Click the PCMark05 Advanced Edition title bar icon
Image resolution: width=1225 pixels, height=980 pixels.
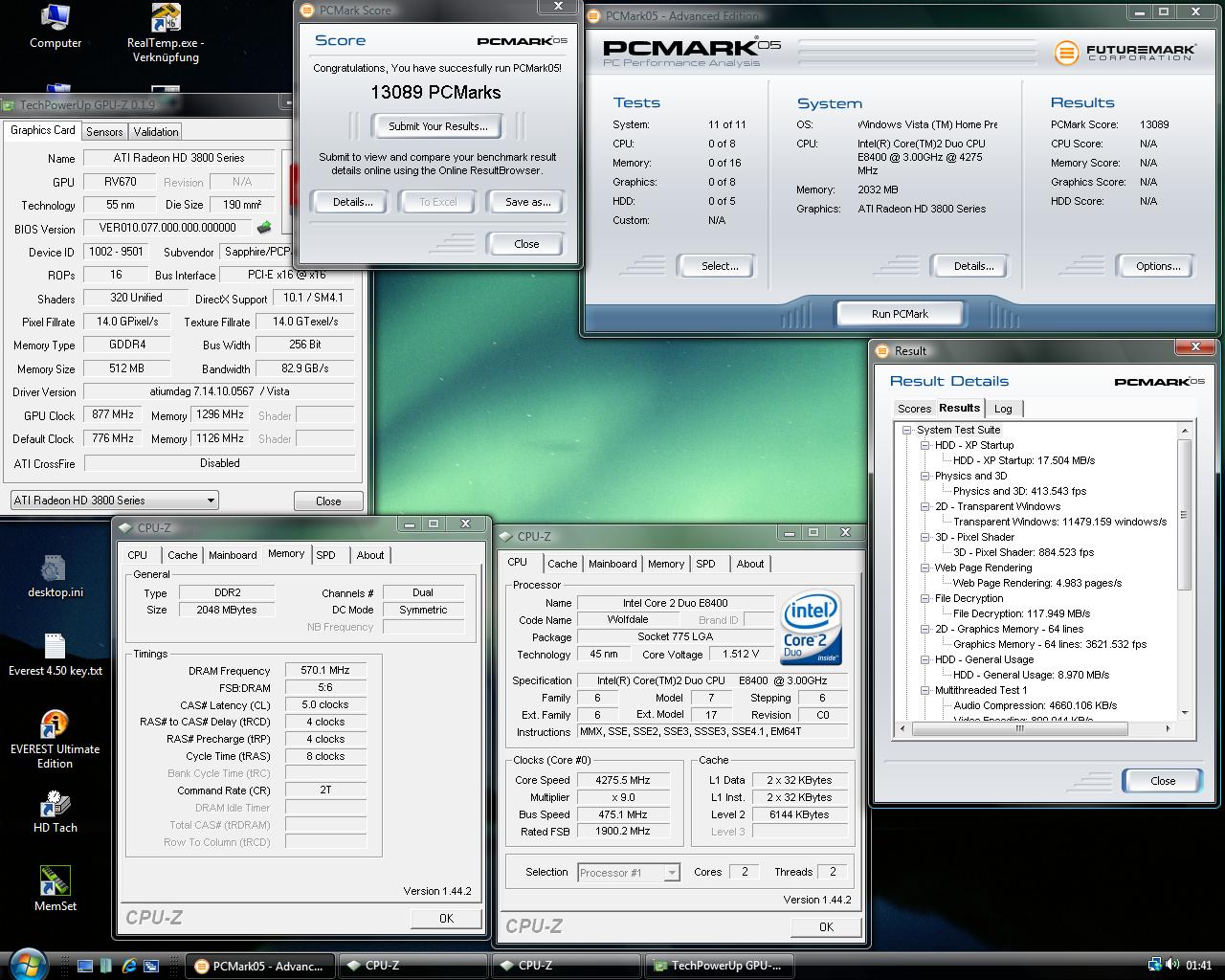(593, 15)
